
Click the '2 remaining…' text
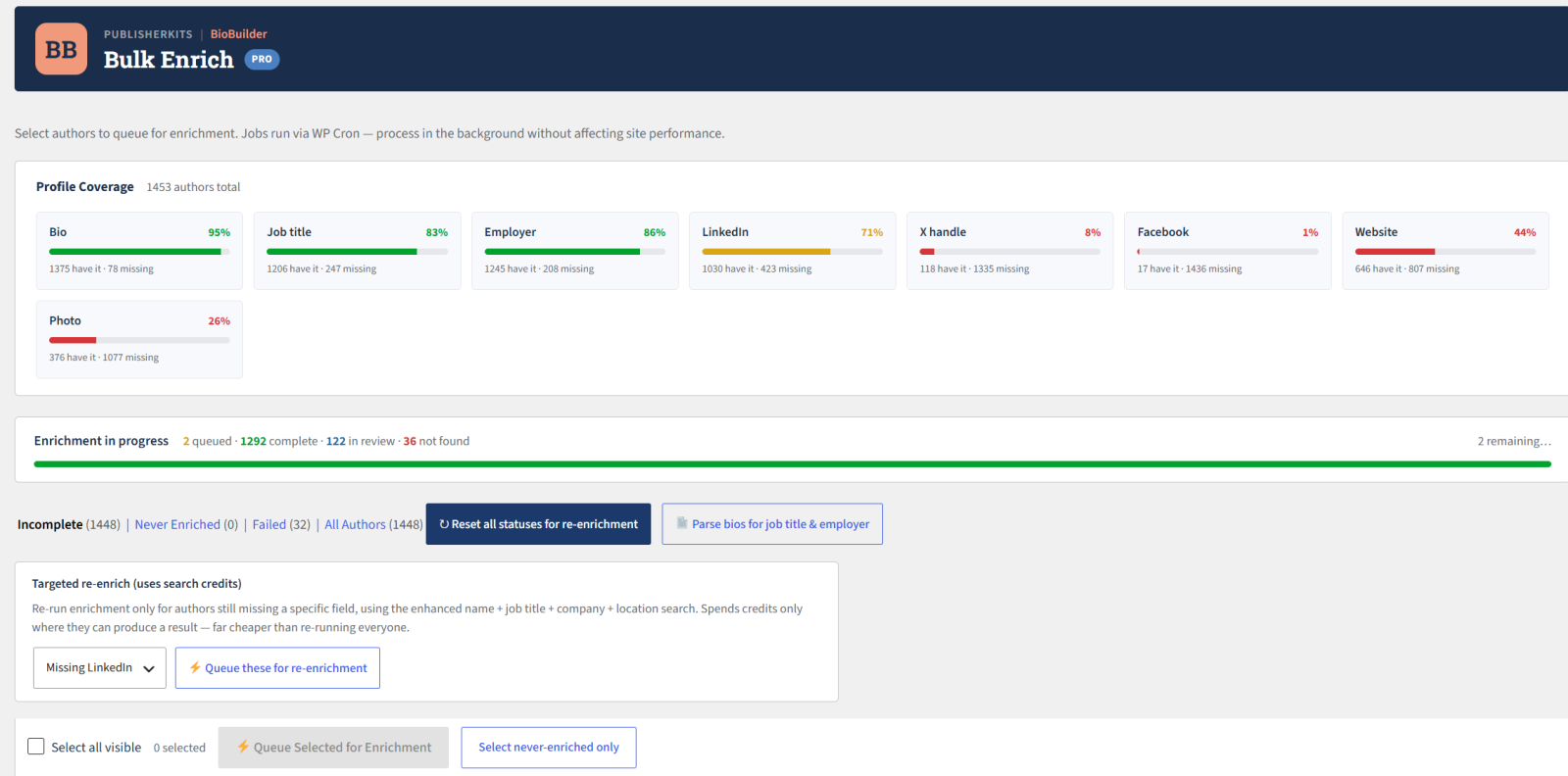[x=1514, y=441]
